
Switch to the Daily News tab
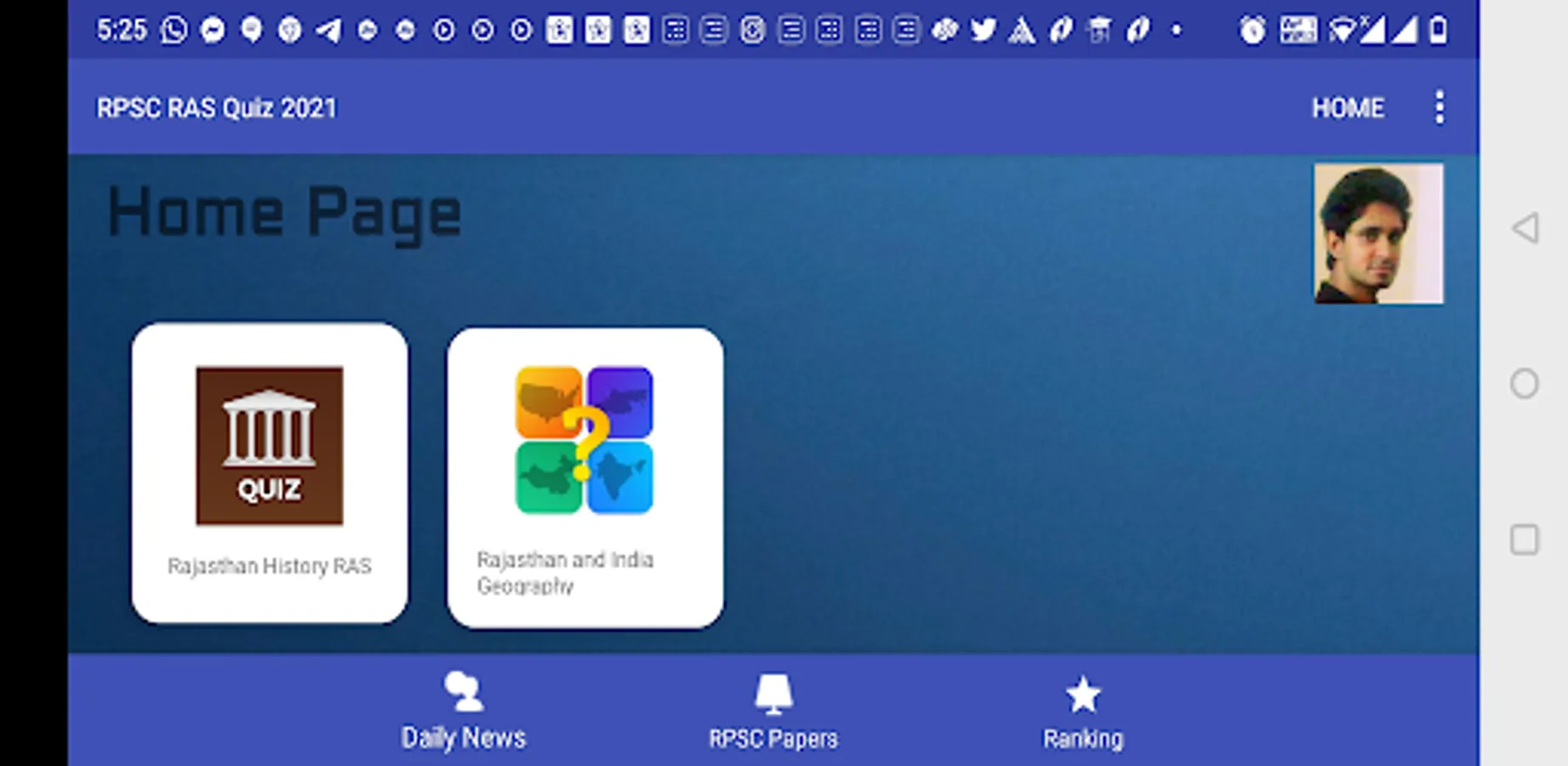pyautogui.click(x=464, y=712)
